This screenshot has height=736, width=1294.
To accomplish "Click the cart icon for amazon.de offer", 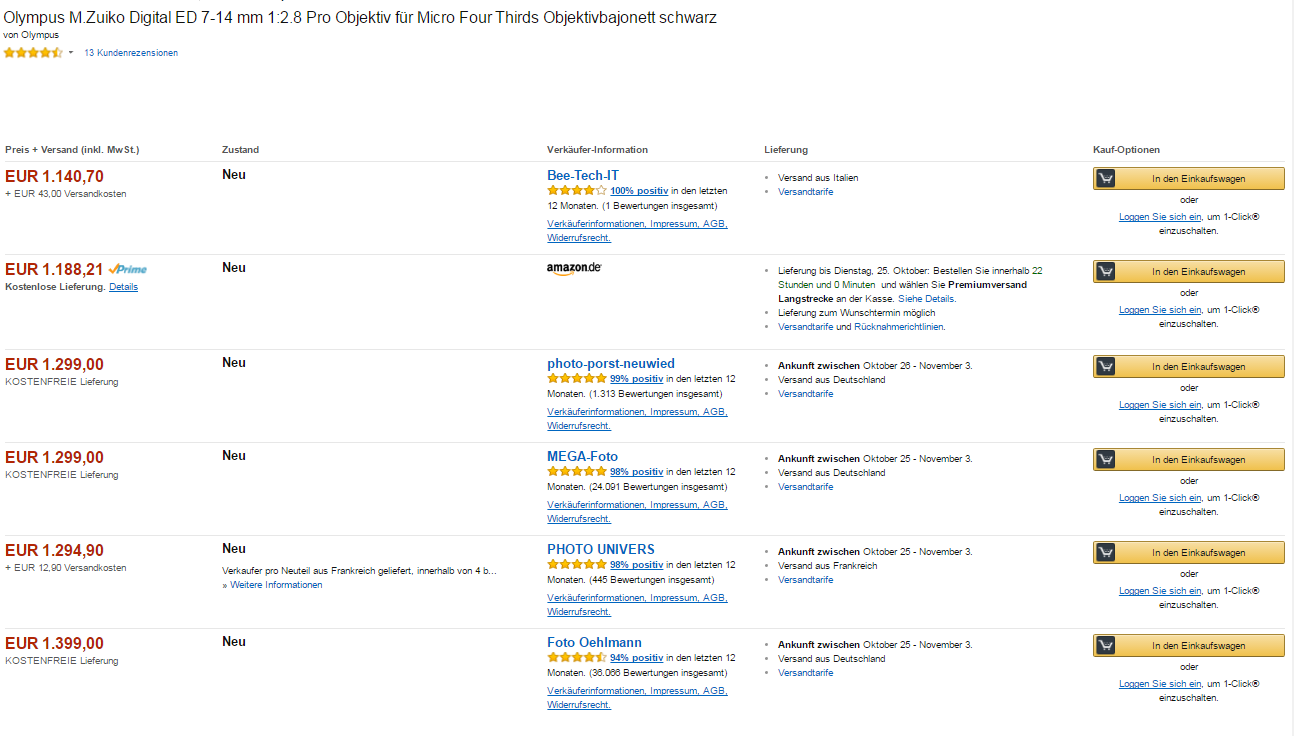I will (x=1106, y=272).
